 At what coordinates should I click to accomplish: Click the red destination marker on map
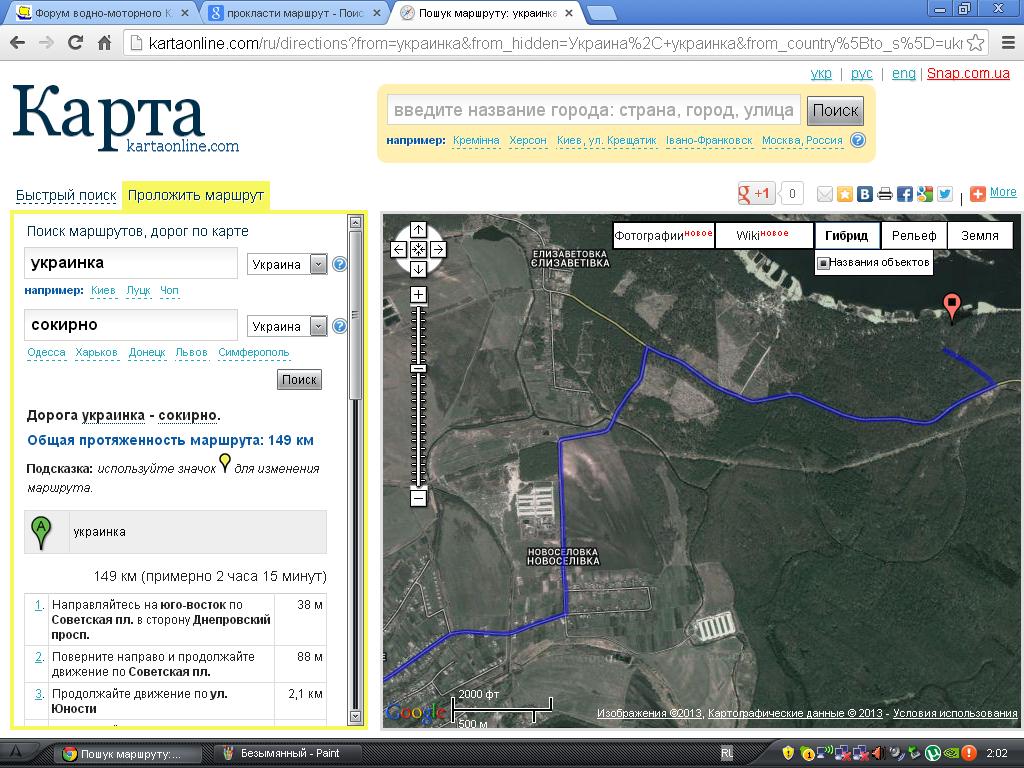tap(952, 306)
